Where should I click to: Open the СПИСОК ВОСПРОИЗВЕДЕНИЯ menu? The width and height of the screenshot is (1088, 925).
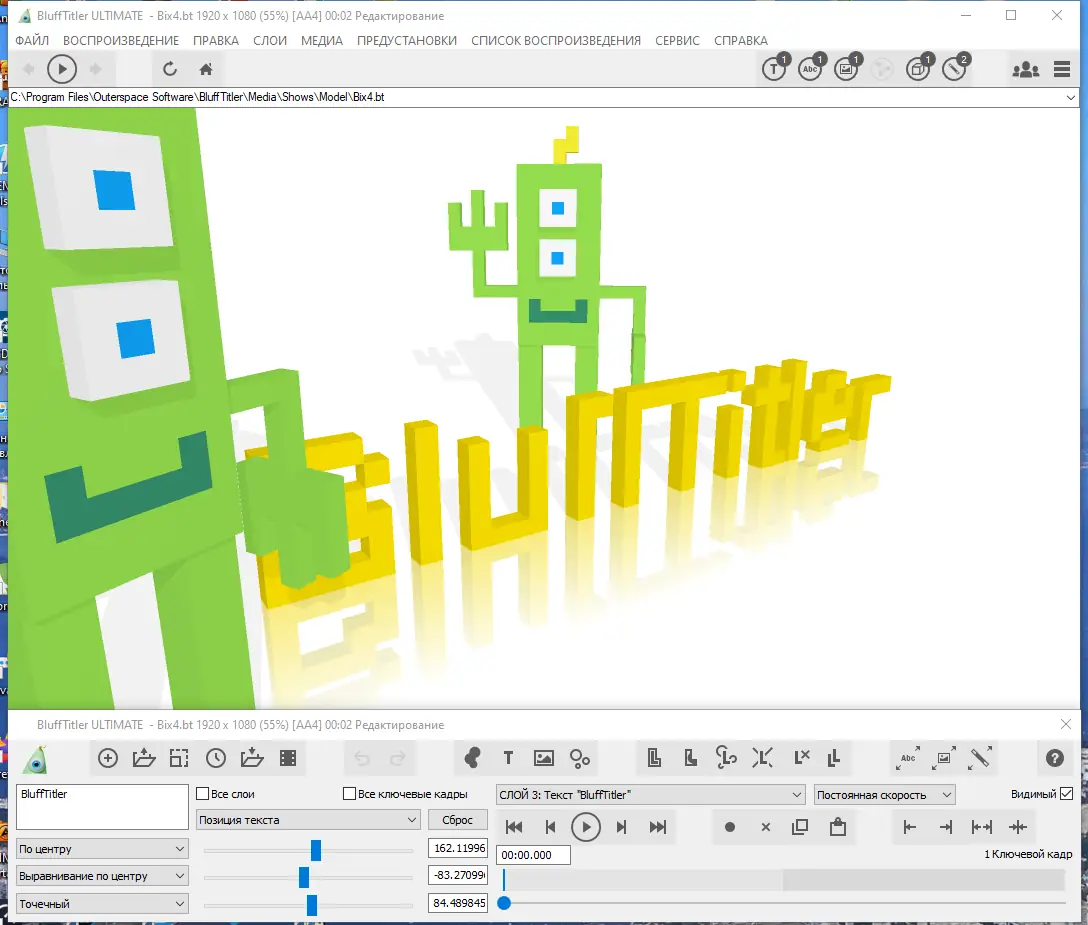[x=556, y=41]
